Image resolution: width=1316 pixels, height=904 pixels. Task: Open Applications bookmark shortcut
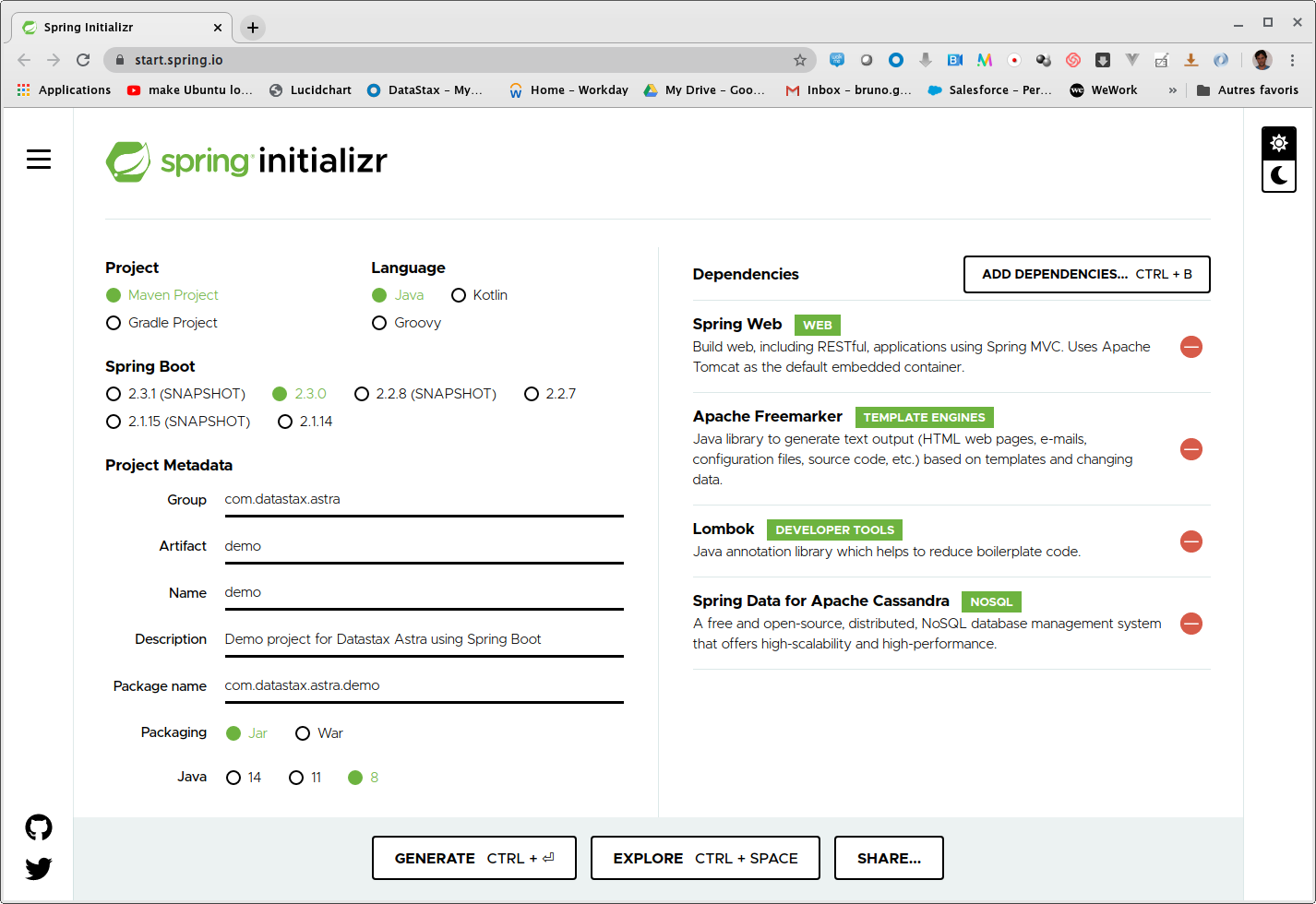point(64,90)
